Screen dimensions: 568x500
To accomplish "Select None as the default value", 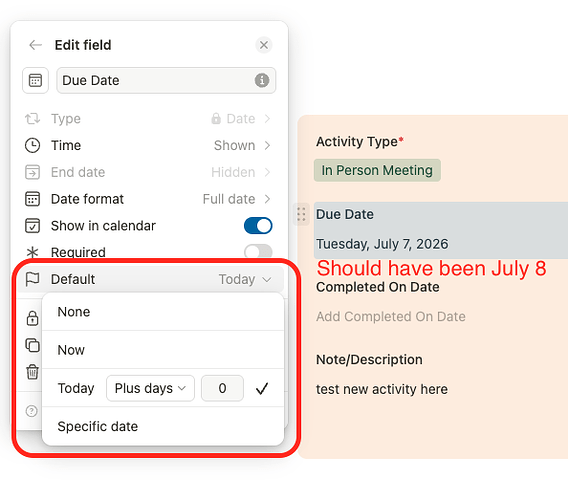I will click(163, 312).
